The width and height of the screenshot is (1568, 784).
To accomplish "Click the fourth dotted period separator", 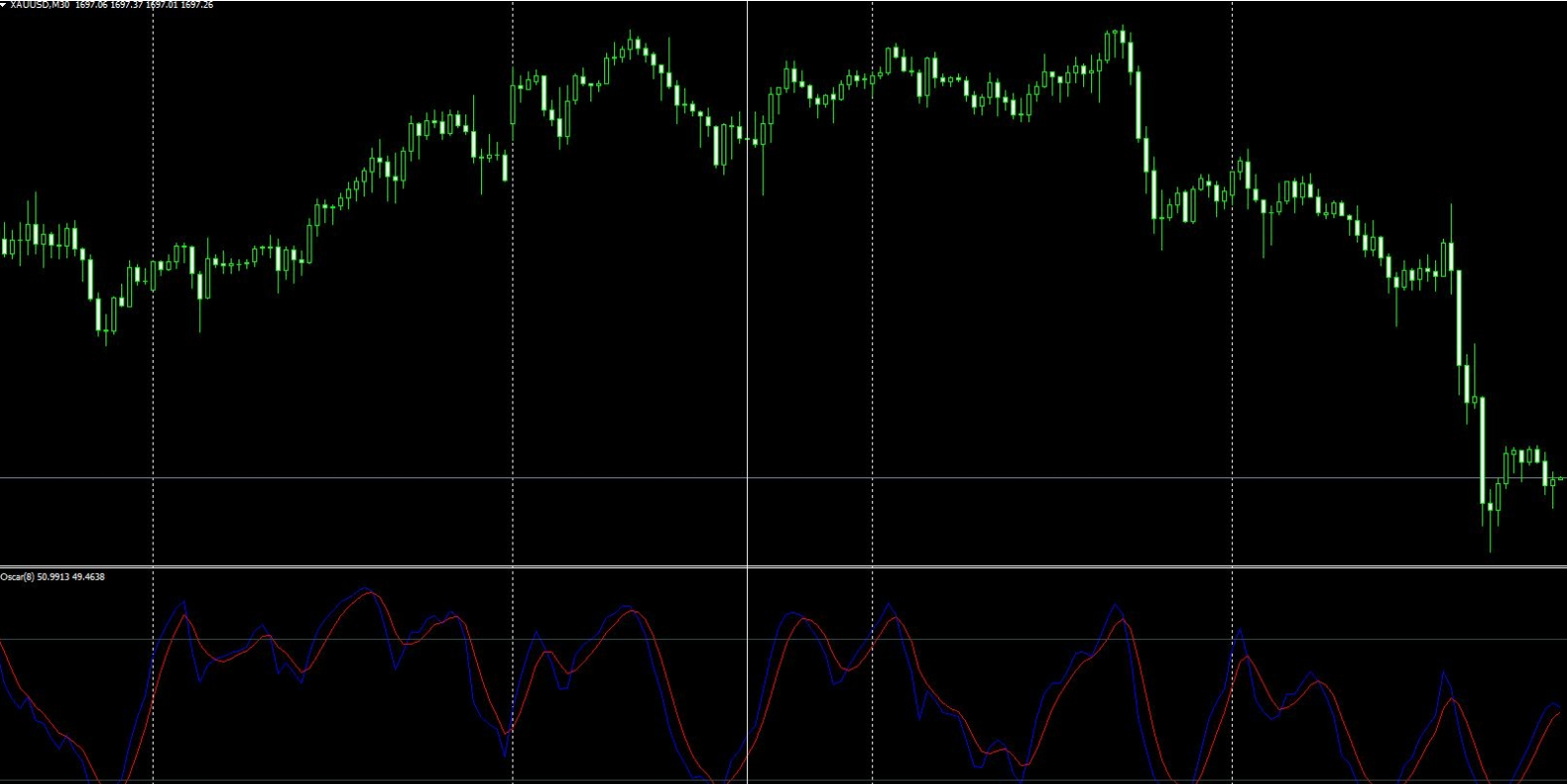I will [x=1232, y=394].
